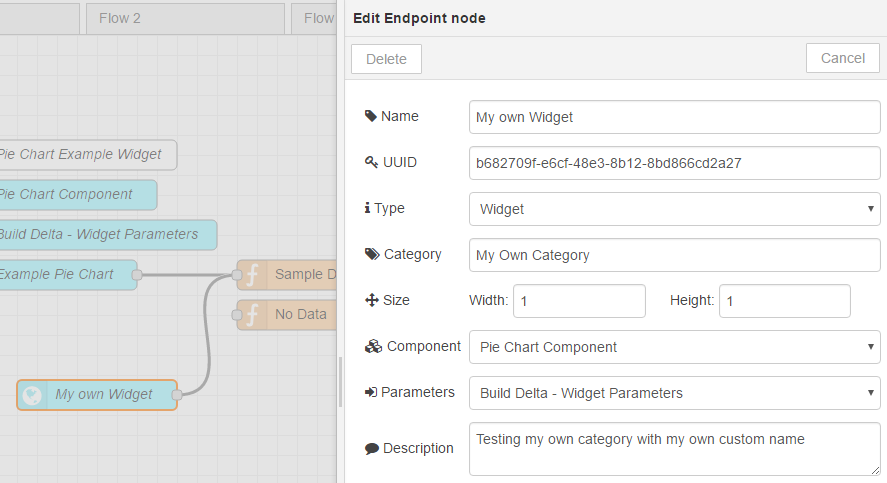This screenshot has width=887, height=483.
Task: Click the move arrows icon beside Size
Action: pos(372,300)
